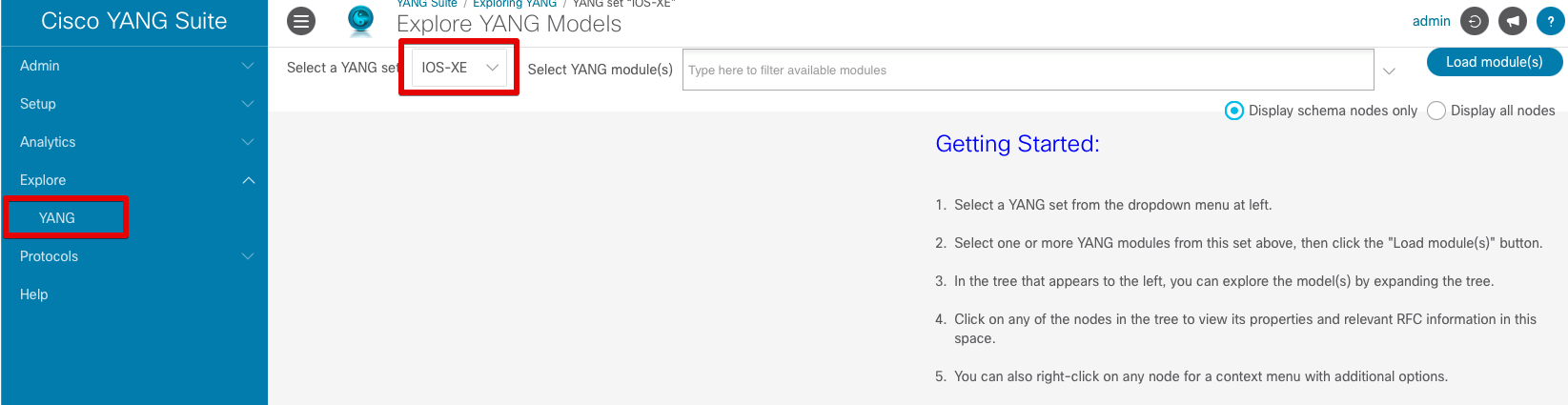Screen dimensions: 1568x405
Task: Click the Exploring YANG breadcrumb link
Action: pos(515,4)
